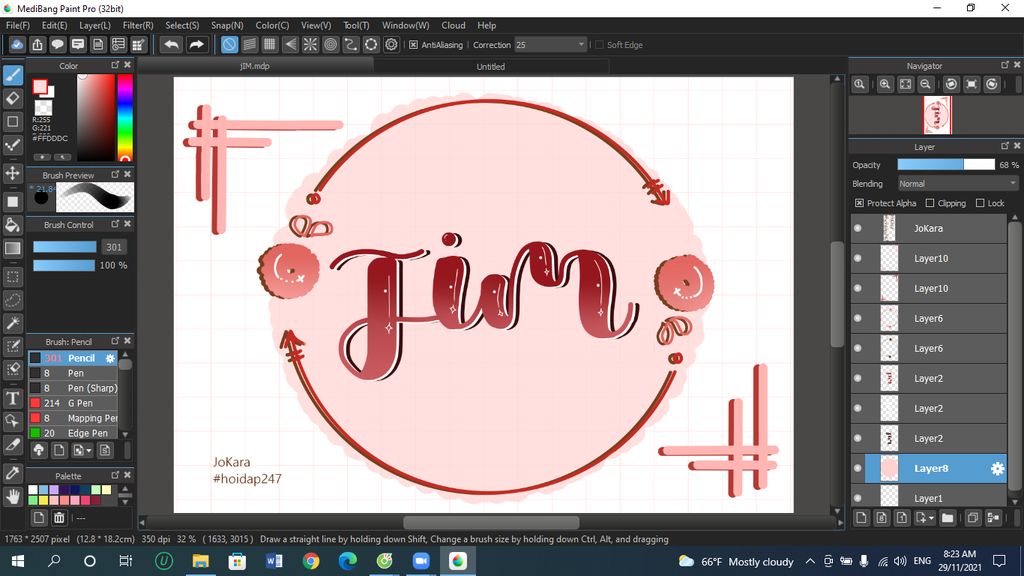Image resolution: width=1024 pixels, height=576 pixels.
Task: Adjust the brush size slider at 301
Action: click(x=65, y=247)
